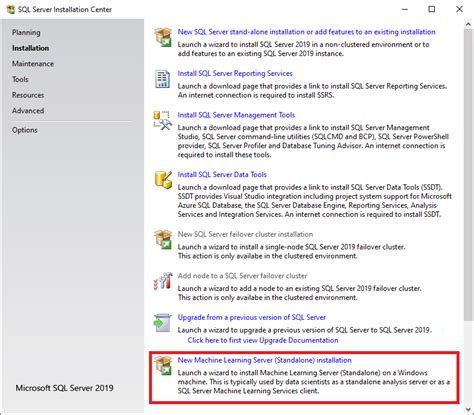The image size is (474, 415).
Task: Click the Upgrade from previous version icon
Action: point(163,323)
